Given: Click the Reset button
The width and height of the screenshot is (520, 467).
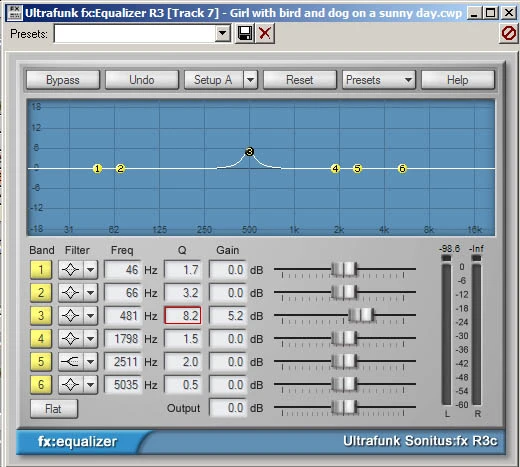Looking at the screenshot, I should tap(300, 80).
